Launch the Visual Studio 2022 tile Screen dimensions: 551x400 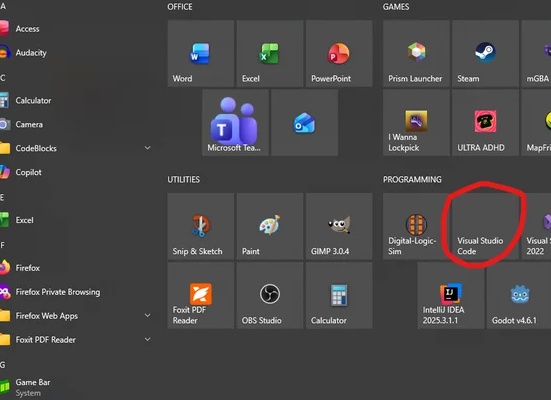click(536, 226)
